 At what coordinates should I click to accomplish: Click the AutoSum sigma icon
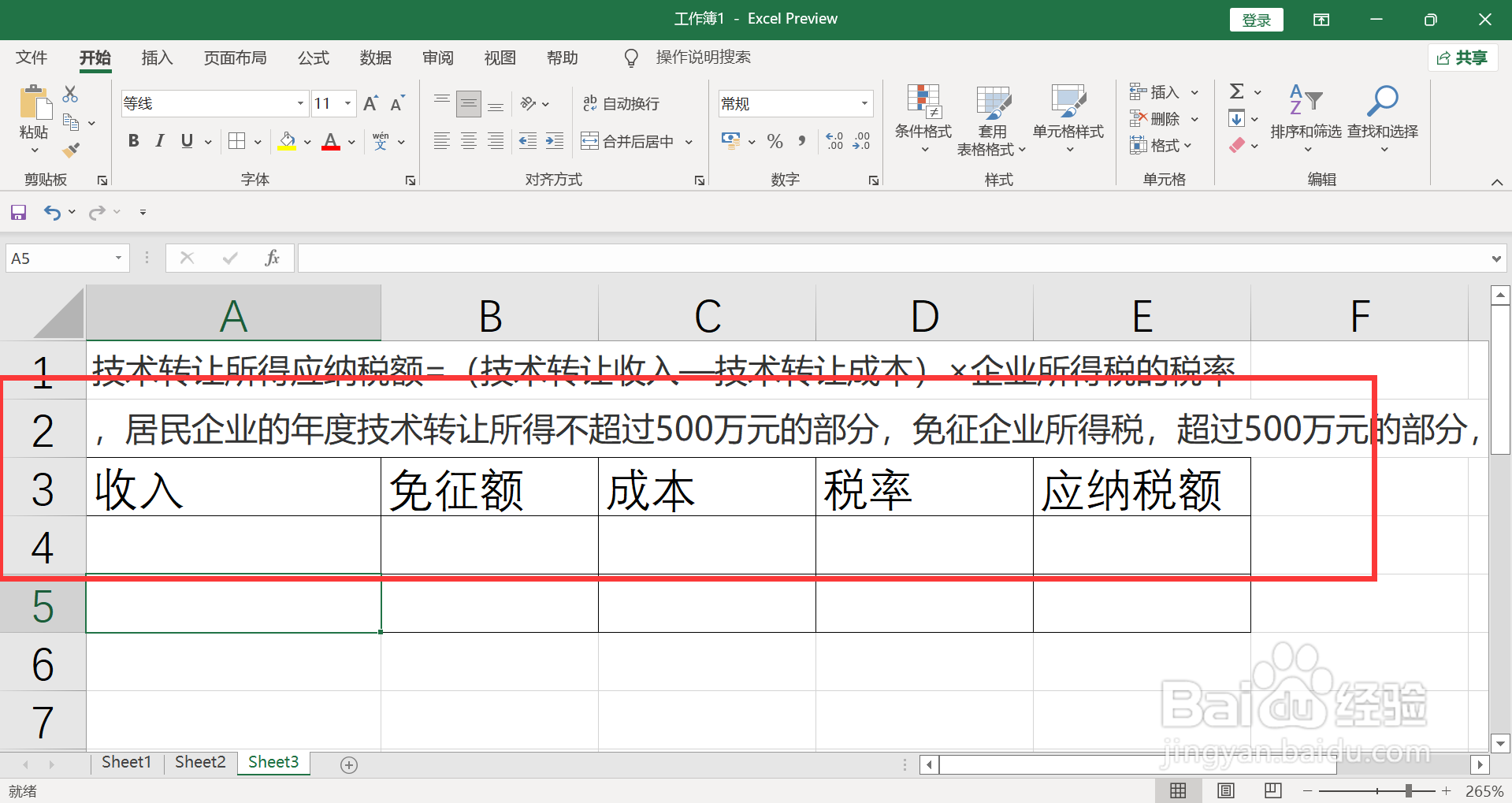pos(1235,91)
